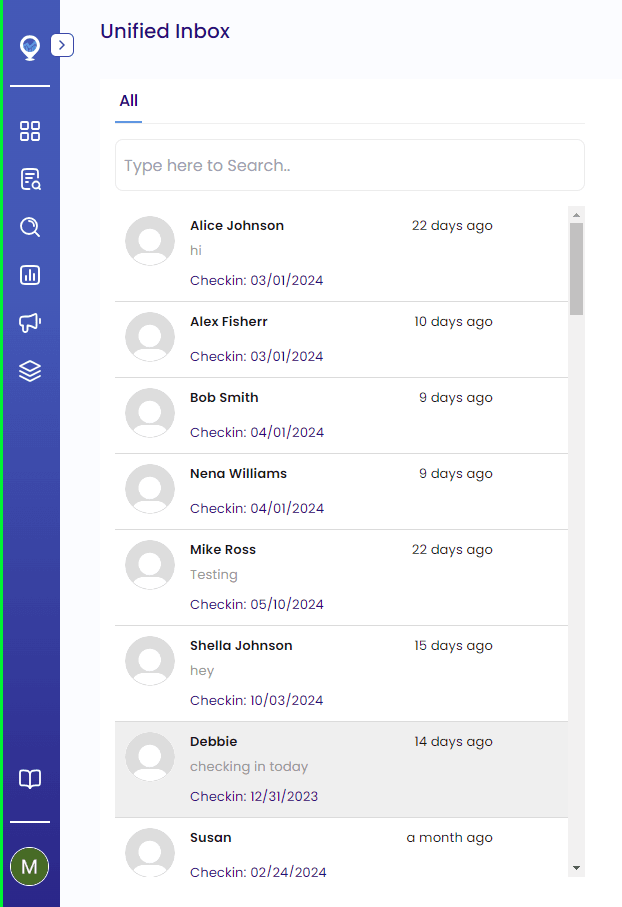Open the bar chart reports icon
This screenshot has height=907, width=622.
coord(30,275)
